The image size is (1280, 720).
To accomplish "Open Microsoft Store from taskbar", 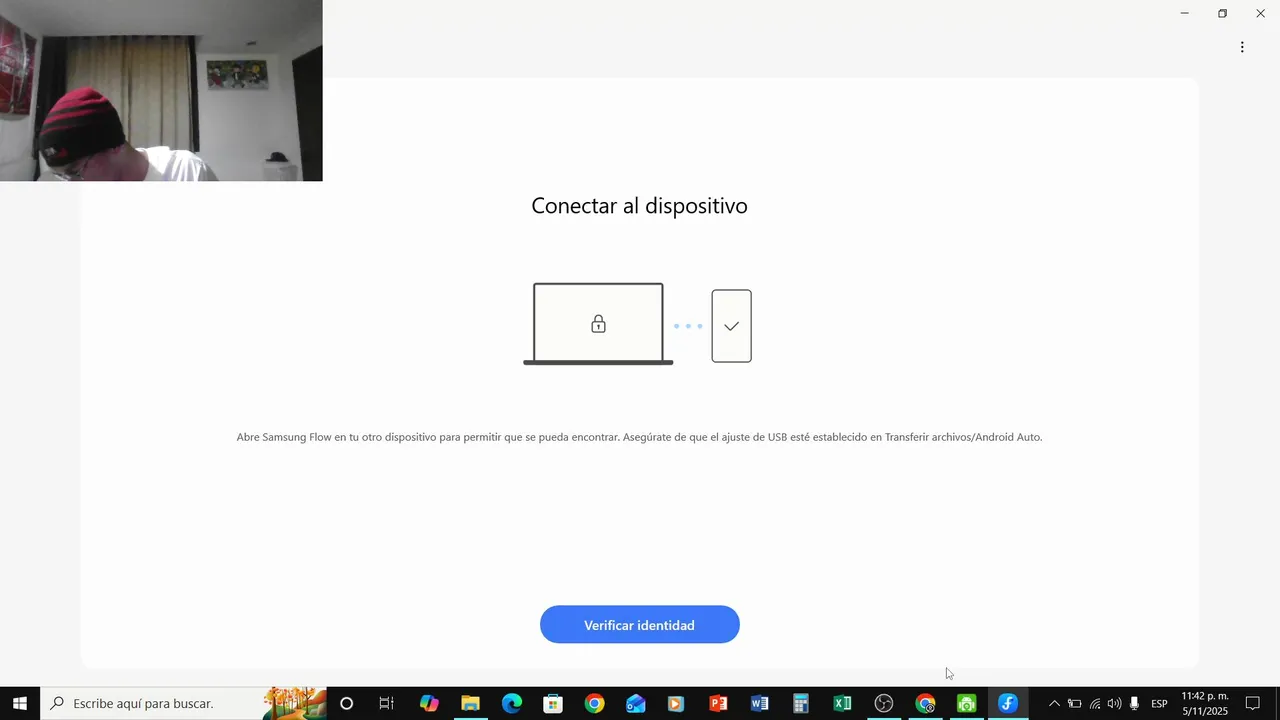I will click(553, 704).
